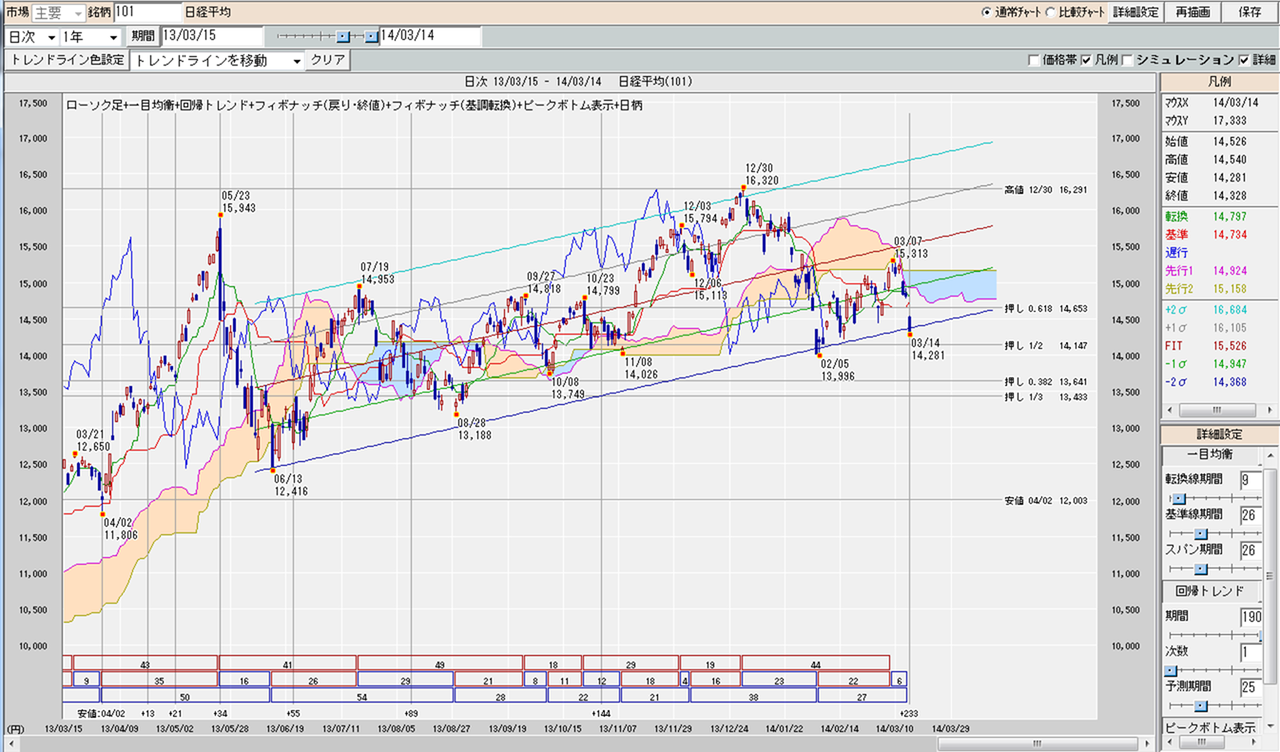
Task: Uncheck the 凡例 checkbox
Action: tap(1087, 60)
